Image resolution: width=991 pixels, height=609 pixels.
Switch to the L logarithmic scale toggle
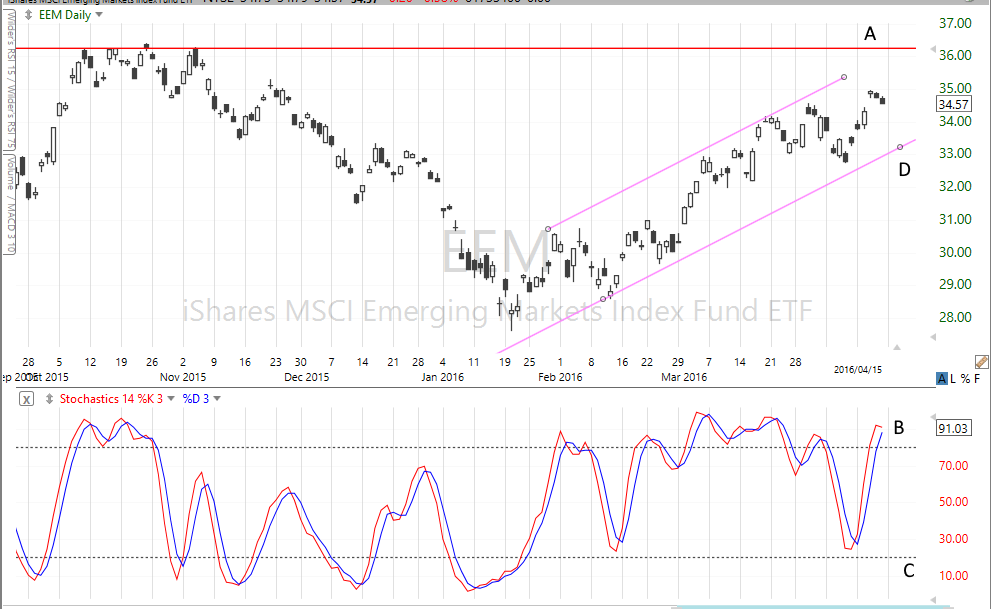point(953,378)
